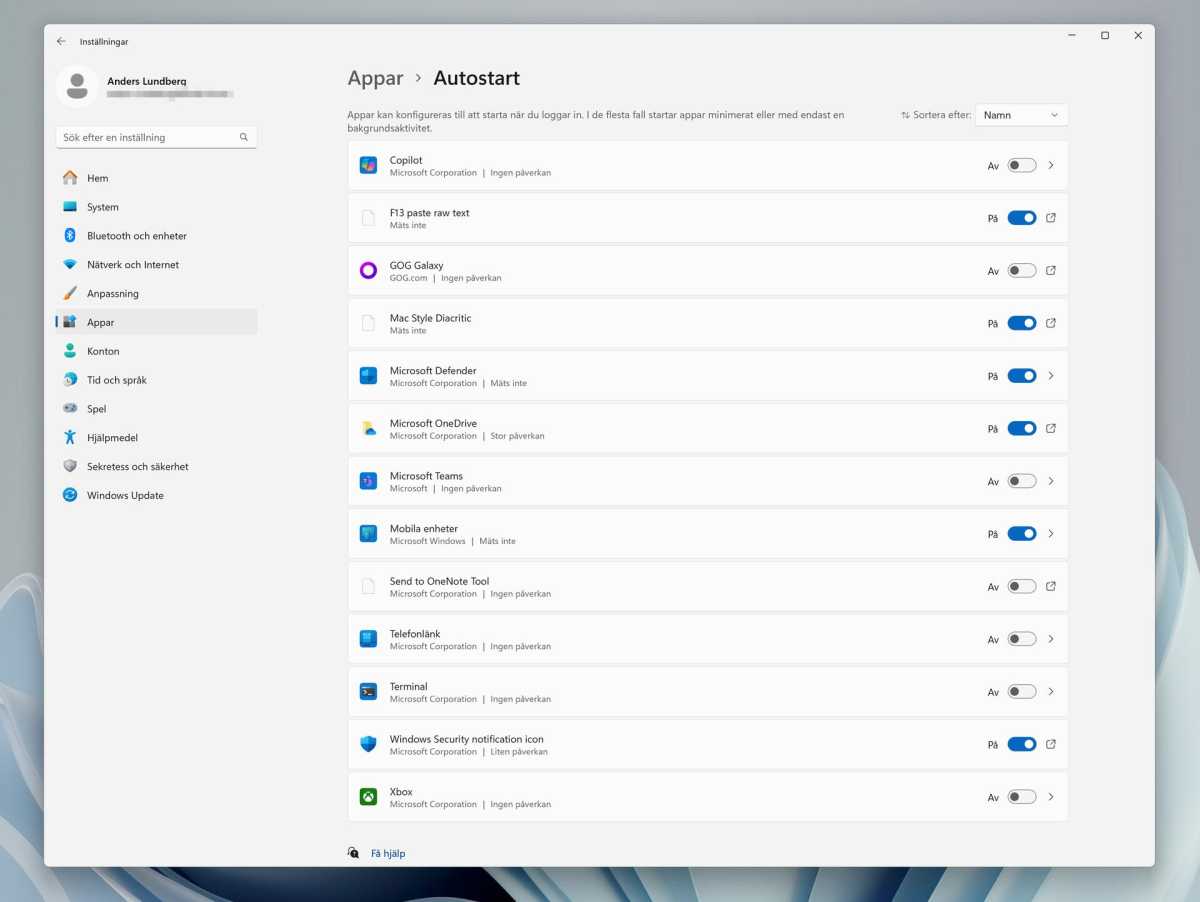Open the Sortera efter dropdown

pos(1020,114)
